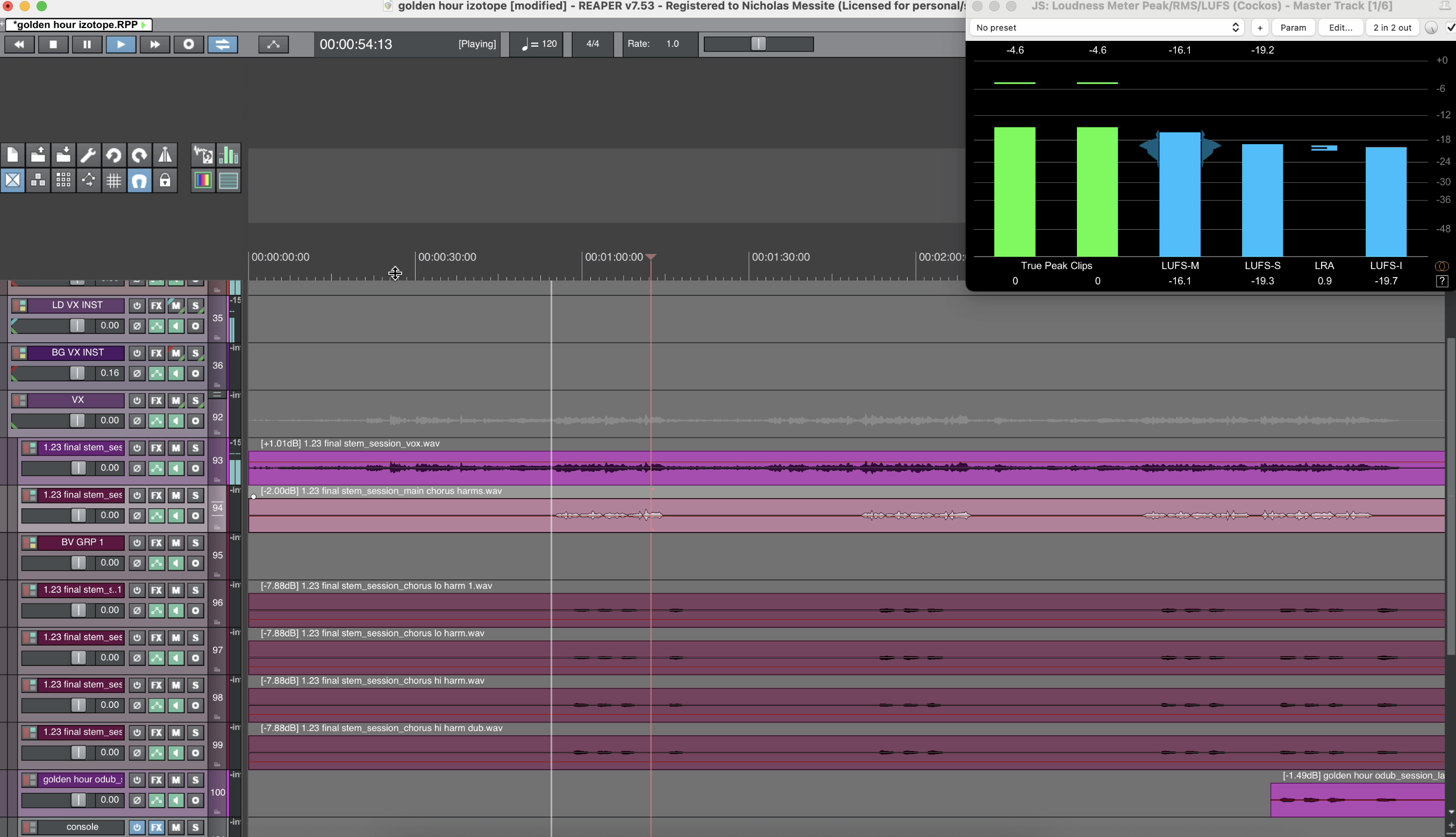This screenshot has height=837, width=1456.
Task: Click the project settings wrench icon
Action: click(89, 155)
